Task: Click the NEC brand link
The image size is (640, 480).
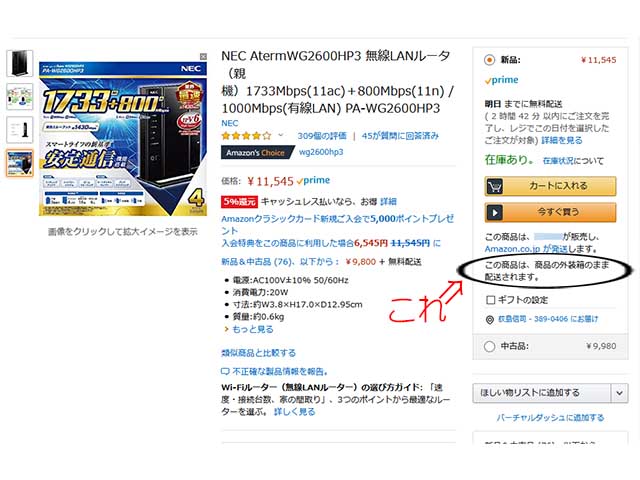Action: click(x=230, y=123)
